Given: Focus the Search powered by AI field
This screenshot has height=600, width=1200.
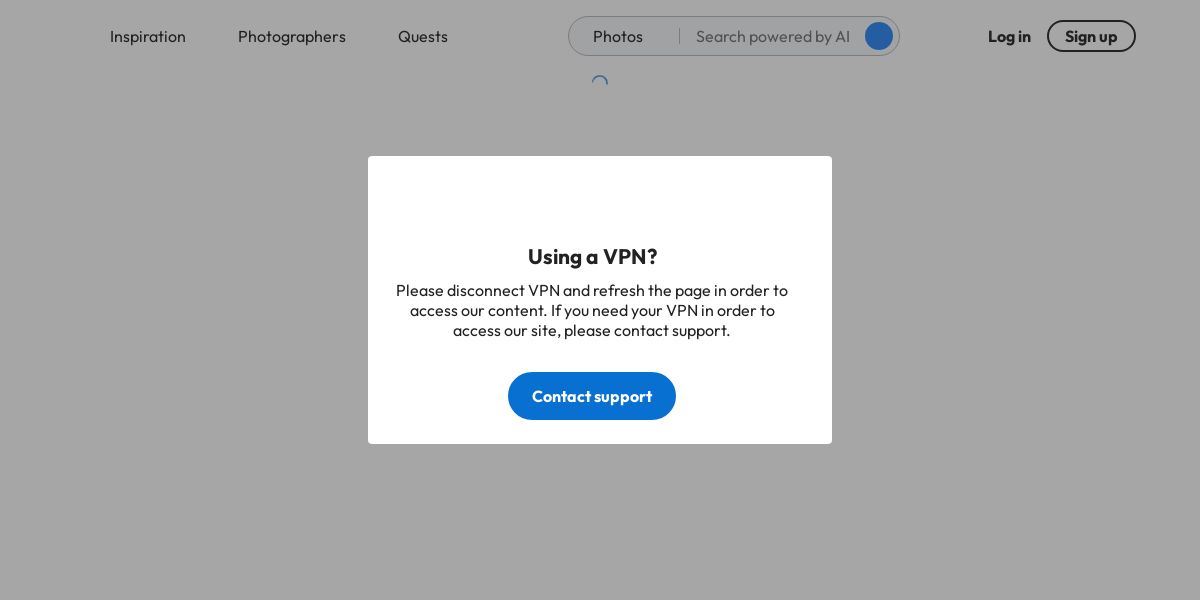Looking at the screenshot, I should [773, 36].
